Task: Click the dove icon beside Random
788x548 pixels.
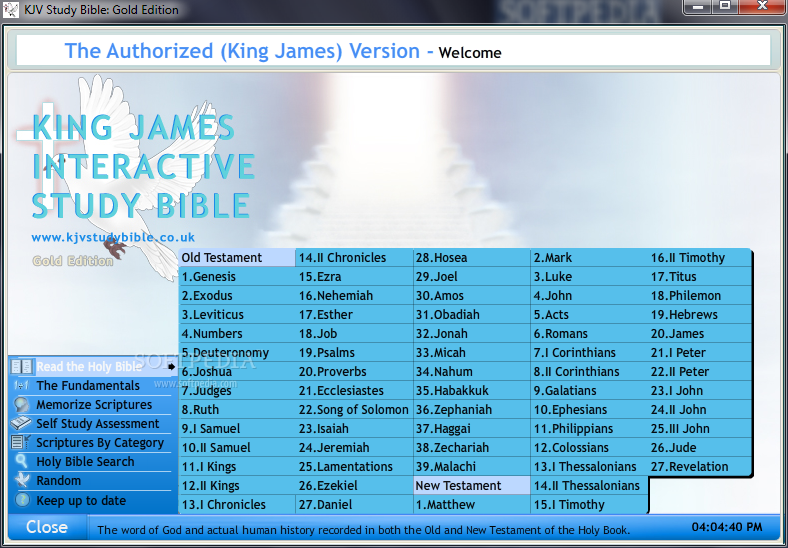Action: point(22,480)
